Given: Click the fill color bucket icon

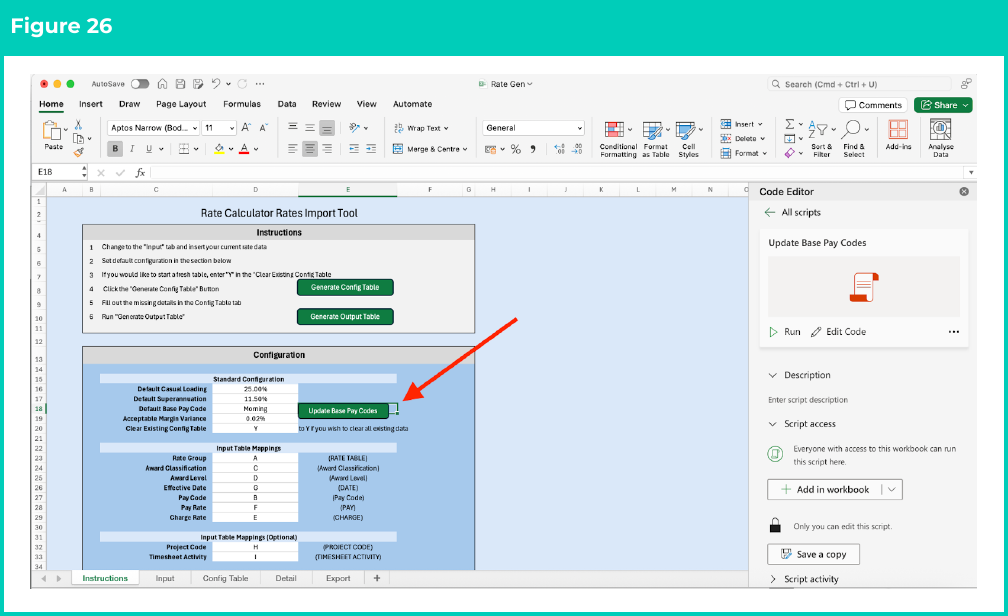Looking at the screenshot, I should click(x=219, y=149).
